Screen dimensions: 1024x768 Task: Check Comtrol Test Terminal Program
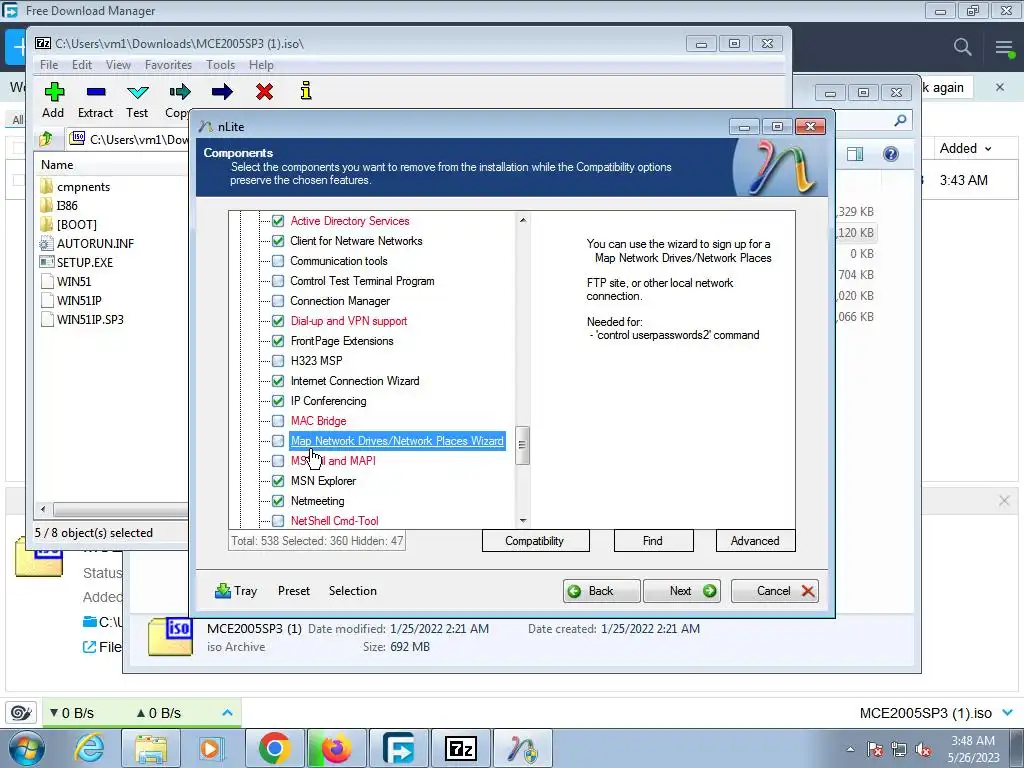(x=278, y=281)
